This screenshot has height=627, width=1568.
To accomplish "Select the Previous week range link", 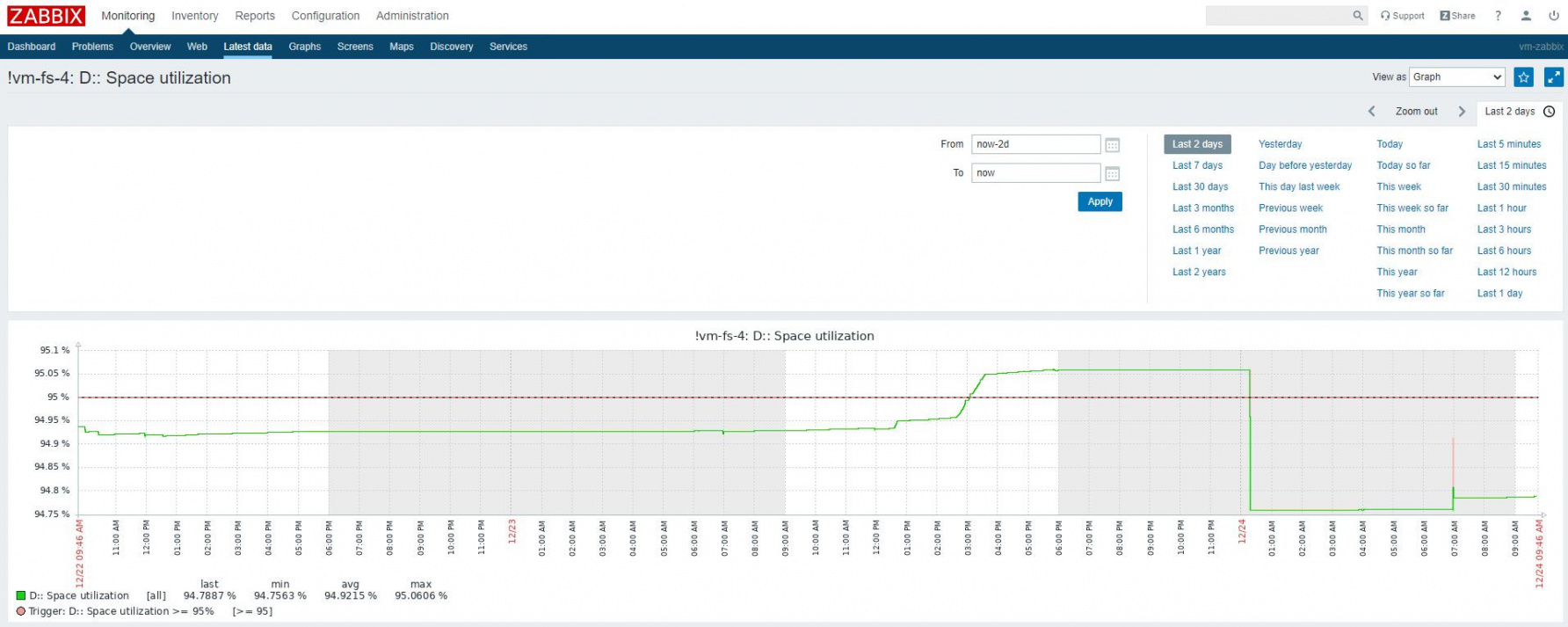I will tap(1290, 208).
